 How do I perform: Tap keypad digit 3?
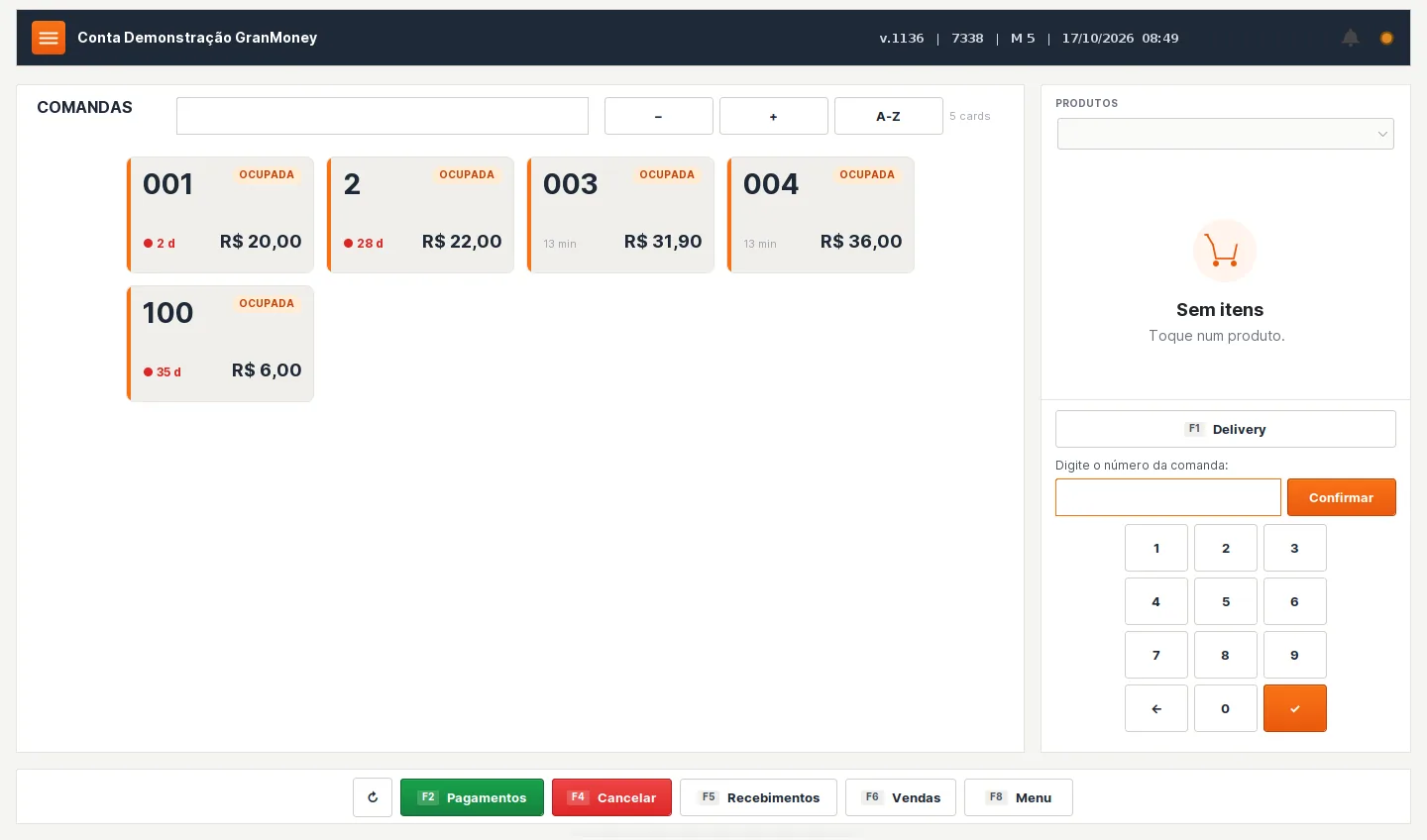1295,548
